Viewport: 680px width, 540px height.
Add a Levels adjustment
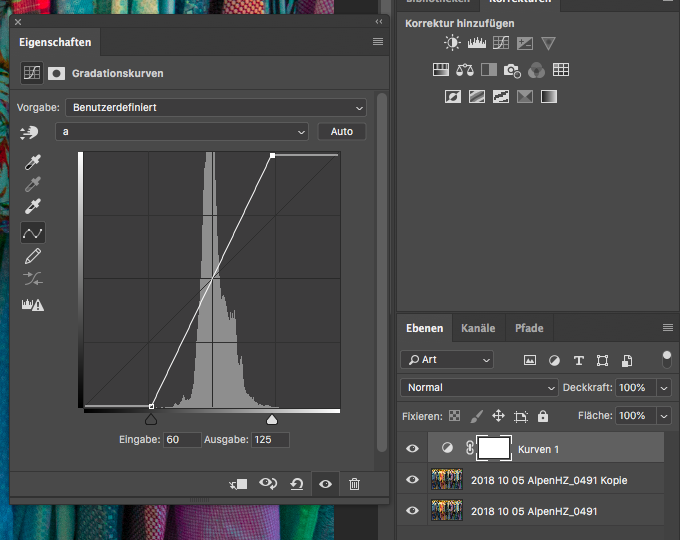click(x=477, y=43)
